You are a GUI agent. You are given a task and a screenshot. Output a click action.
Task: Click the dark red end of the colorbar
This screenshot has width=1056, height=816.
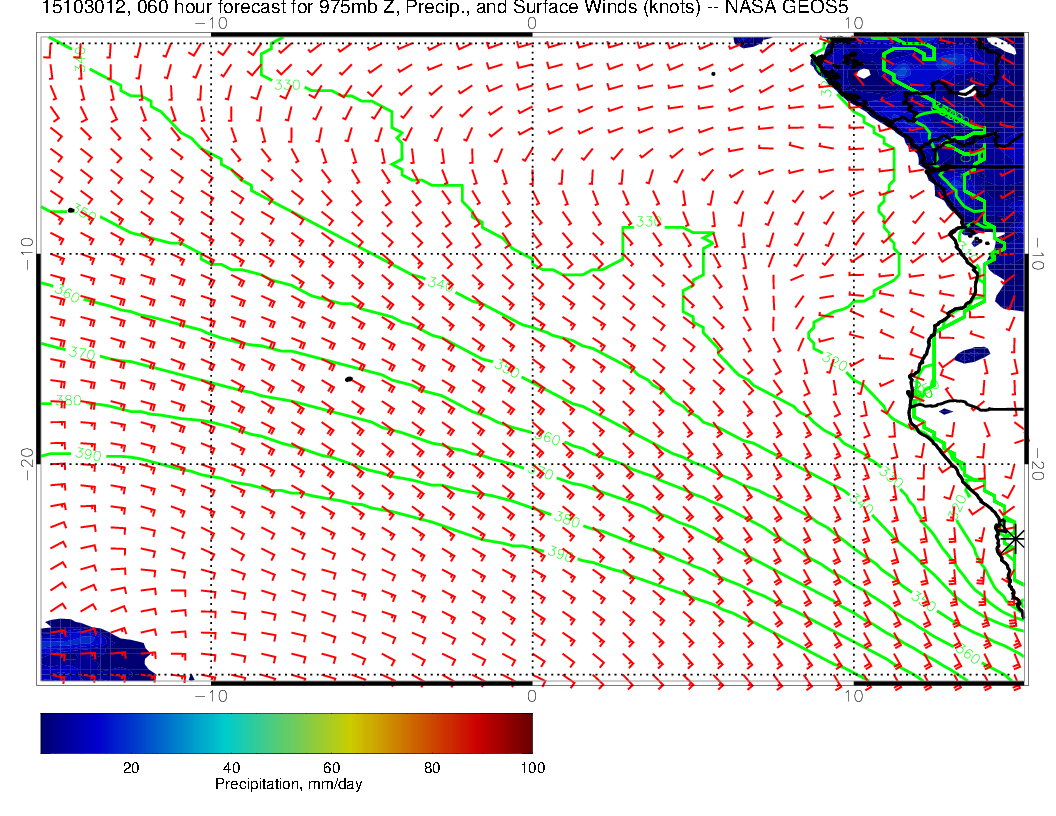pyautogui.click(x=525, y=733)
